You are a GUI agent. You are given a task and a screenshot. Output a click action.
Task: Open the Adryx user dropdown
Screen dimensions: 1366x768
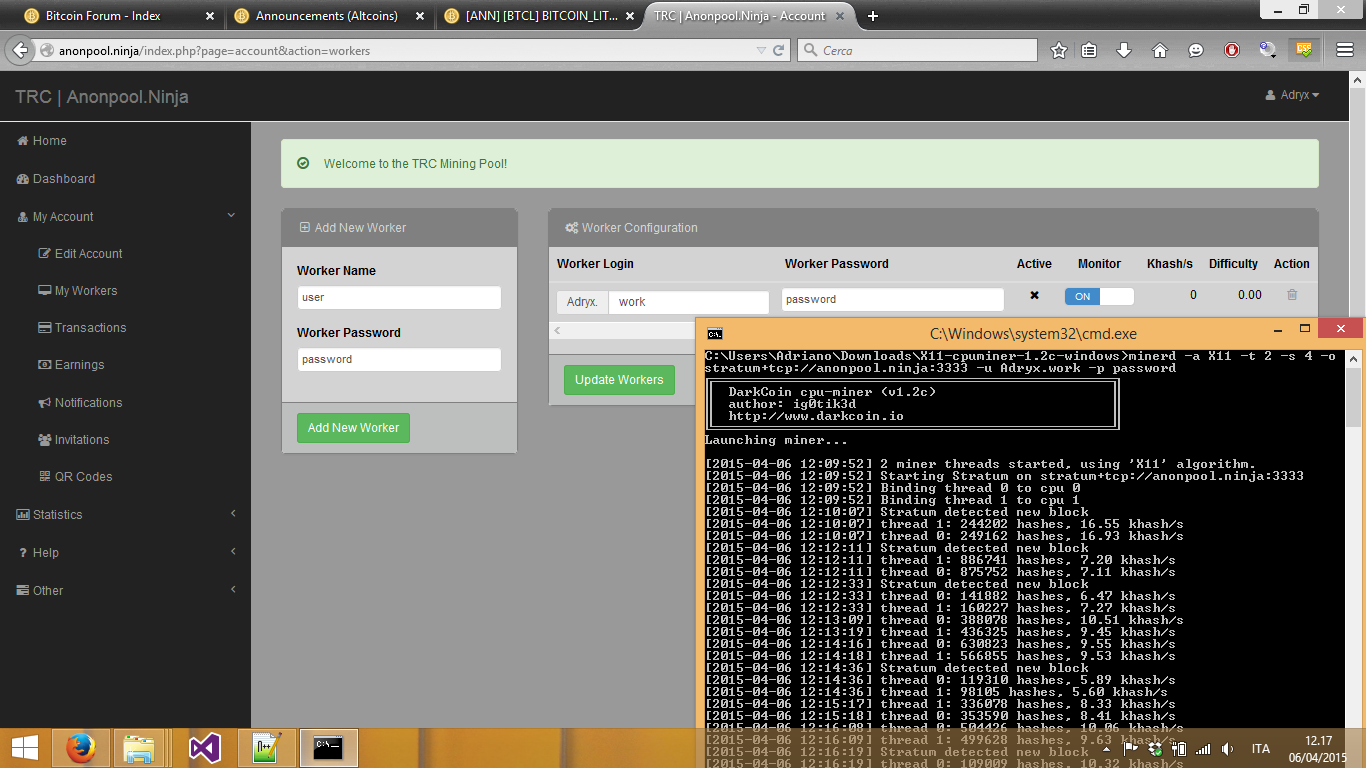coord(1292,95)
